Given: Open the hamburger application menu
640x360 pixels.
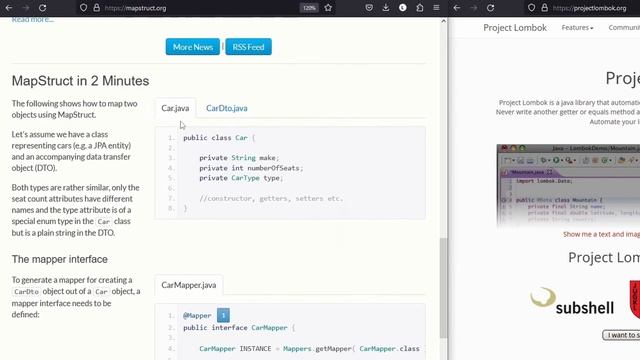Looking at the screenshot, I should pyautogui.click(x=436, y=8).
